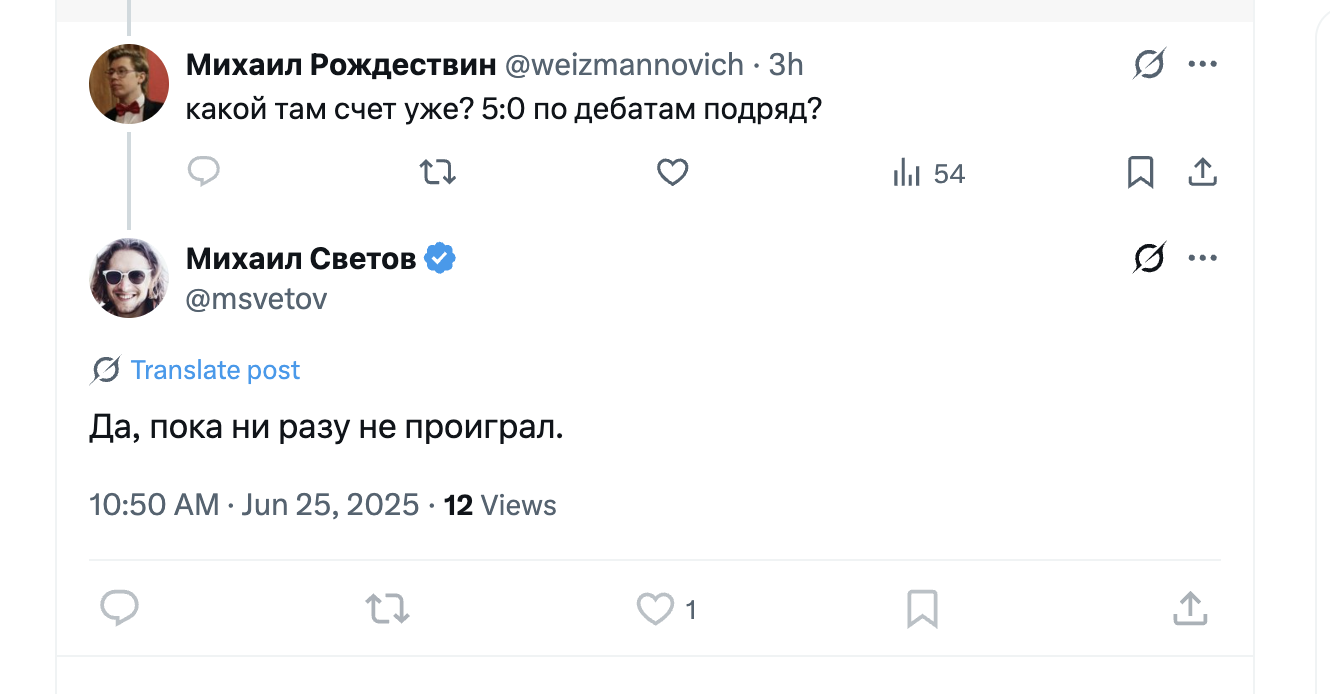Image resolution: width=1330 pixels, height=694 pixels.
Task: Open @weizmannovich profile handle
Action: coord(624,65)
